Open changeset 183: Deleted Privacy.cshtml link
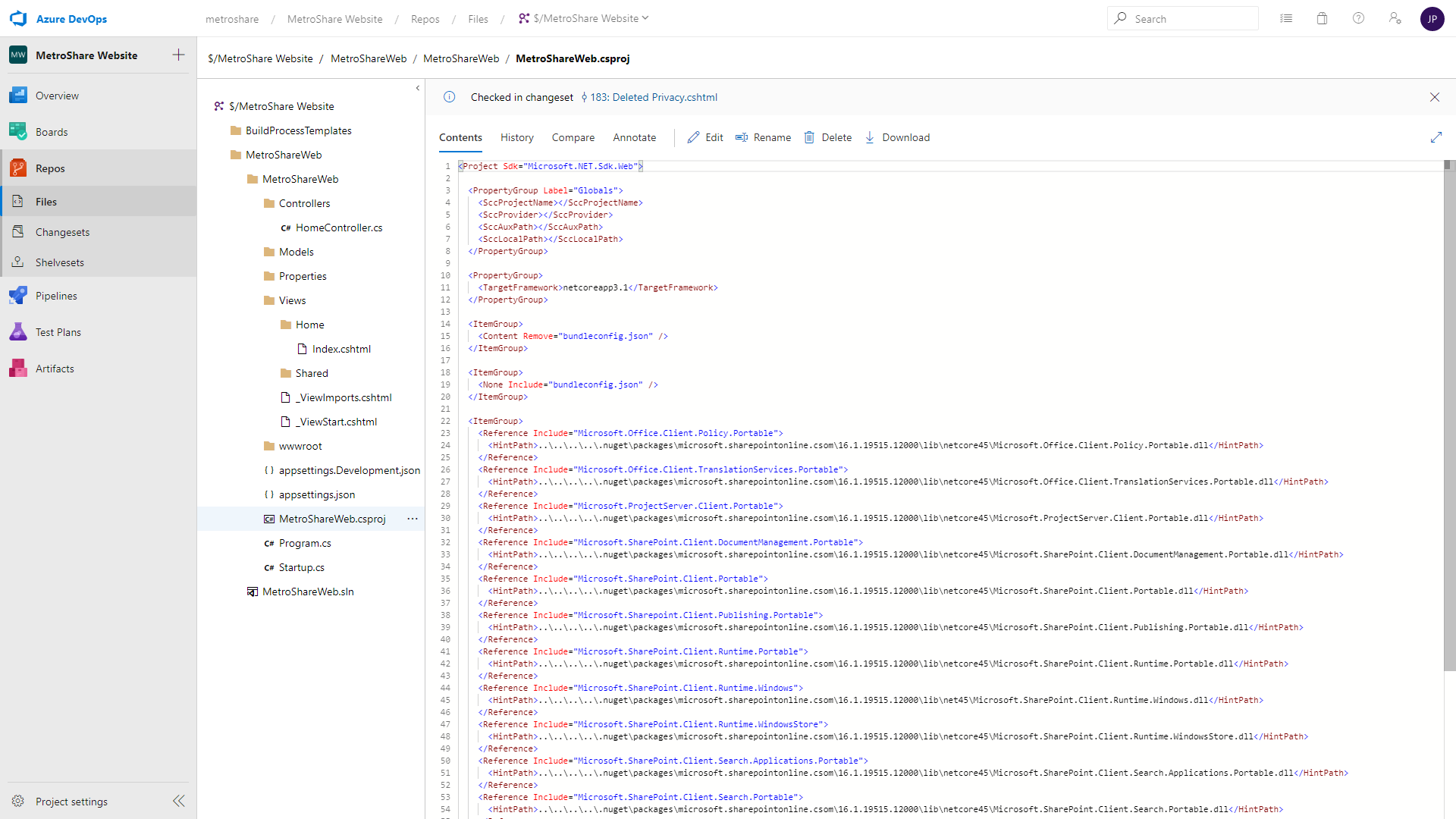 click(x=654, y=97)
